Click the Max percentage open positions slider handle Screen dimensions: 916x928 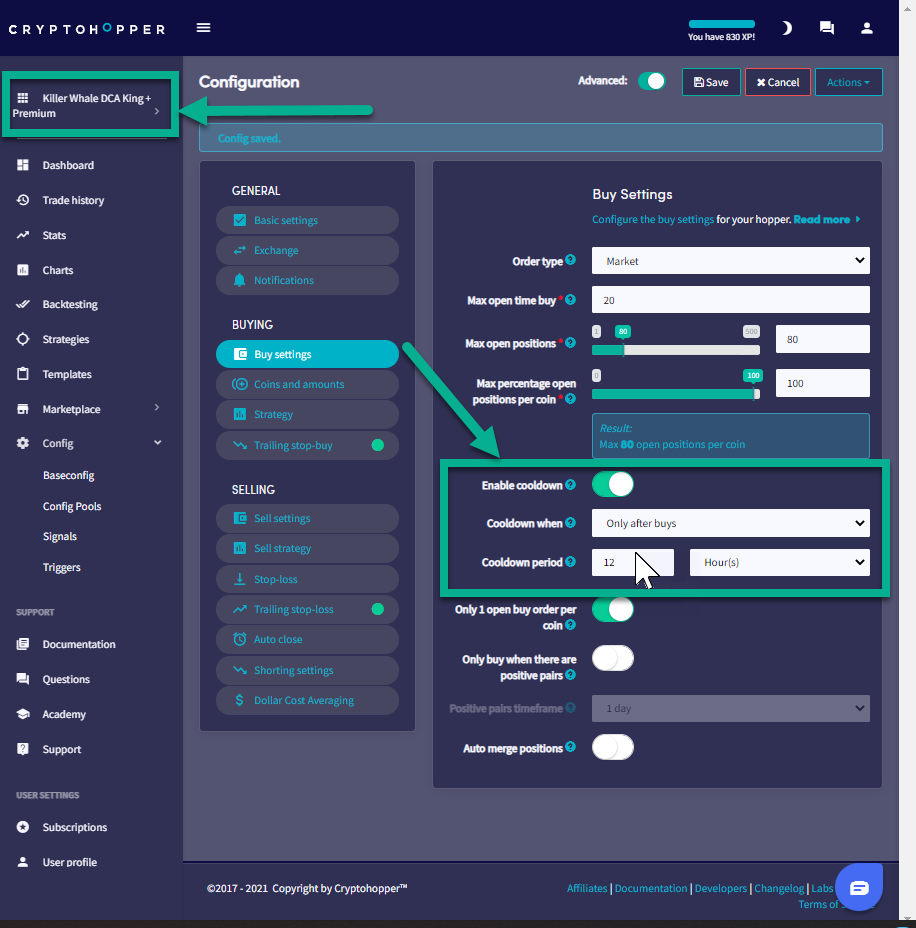click(755, 394)
